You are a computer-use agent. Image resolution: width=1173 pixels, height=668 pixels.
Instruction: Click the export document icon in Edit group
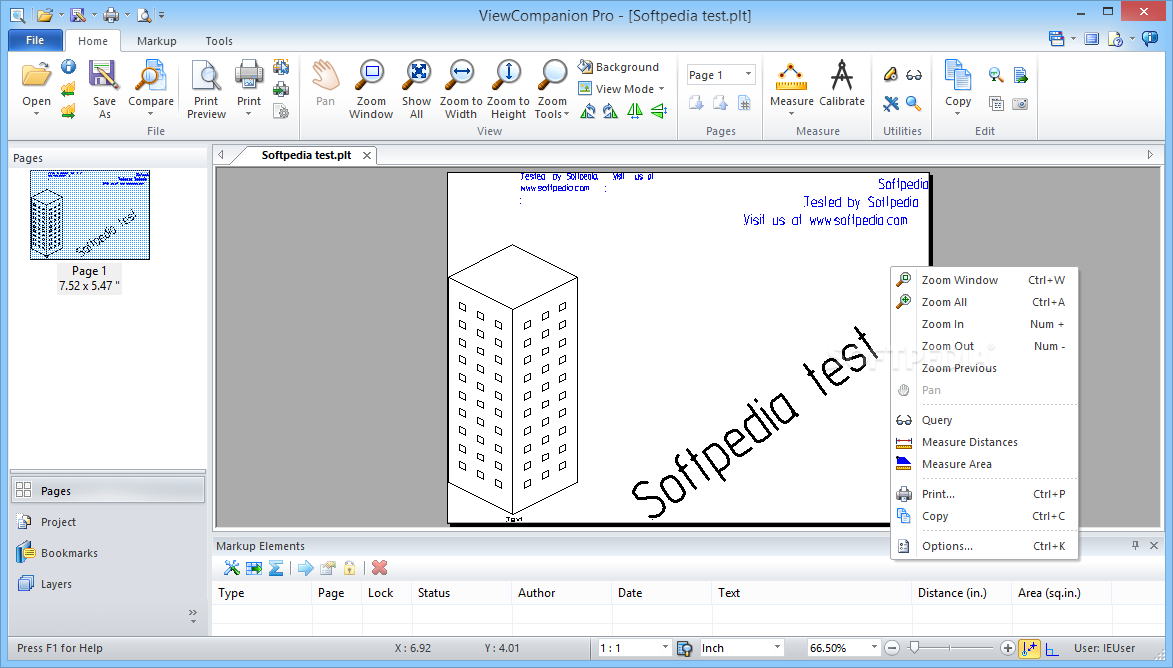point(1020,75)
